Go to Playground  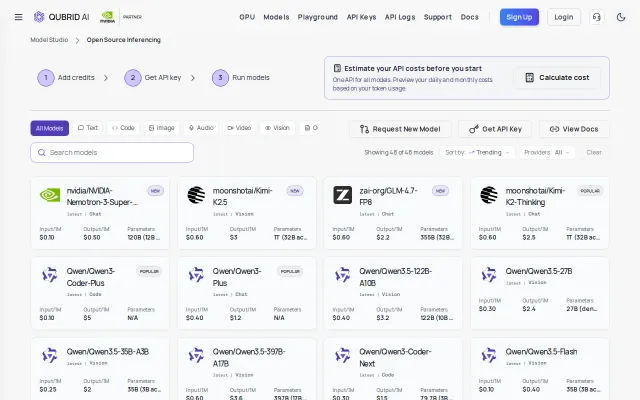click(x=318, y=17)
